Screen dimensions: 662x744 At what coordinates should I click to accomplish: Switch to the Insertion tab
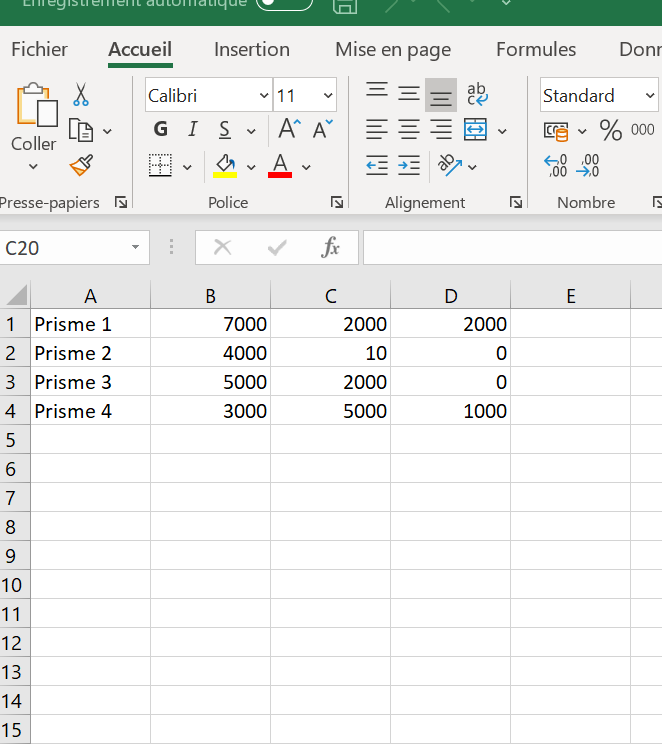point(252,50)
